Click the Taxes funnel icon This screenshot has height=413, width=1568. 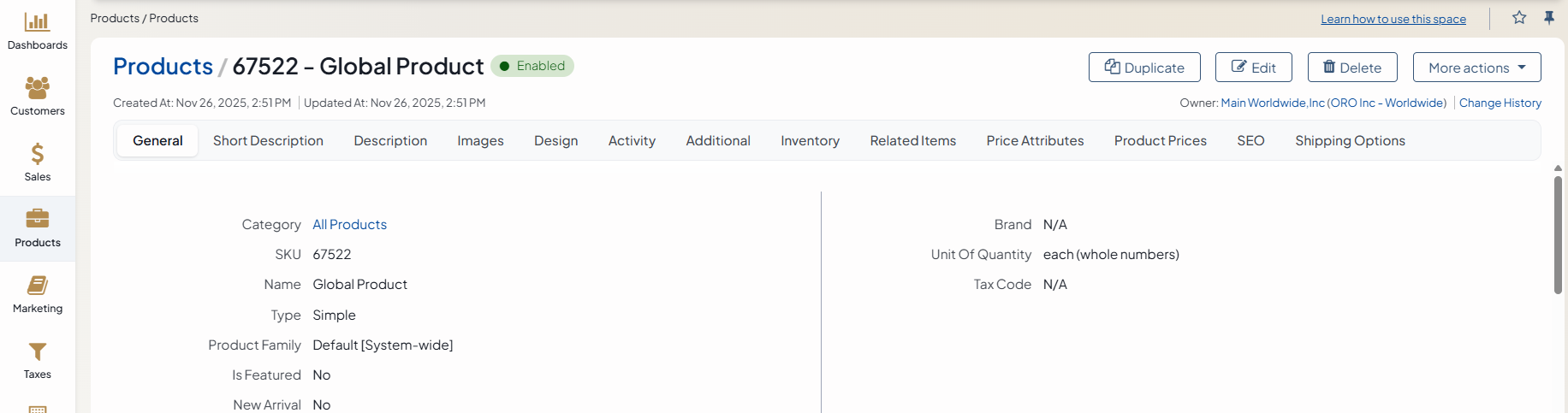[37, 351]
